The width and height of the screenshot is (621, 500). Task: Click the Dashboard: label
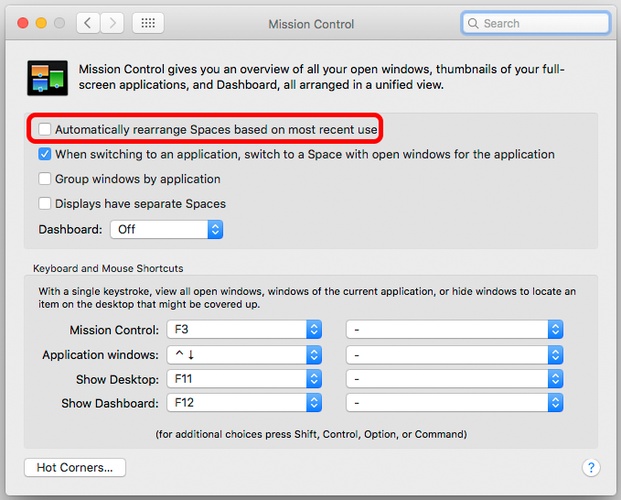coord(70,229)
